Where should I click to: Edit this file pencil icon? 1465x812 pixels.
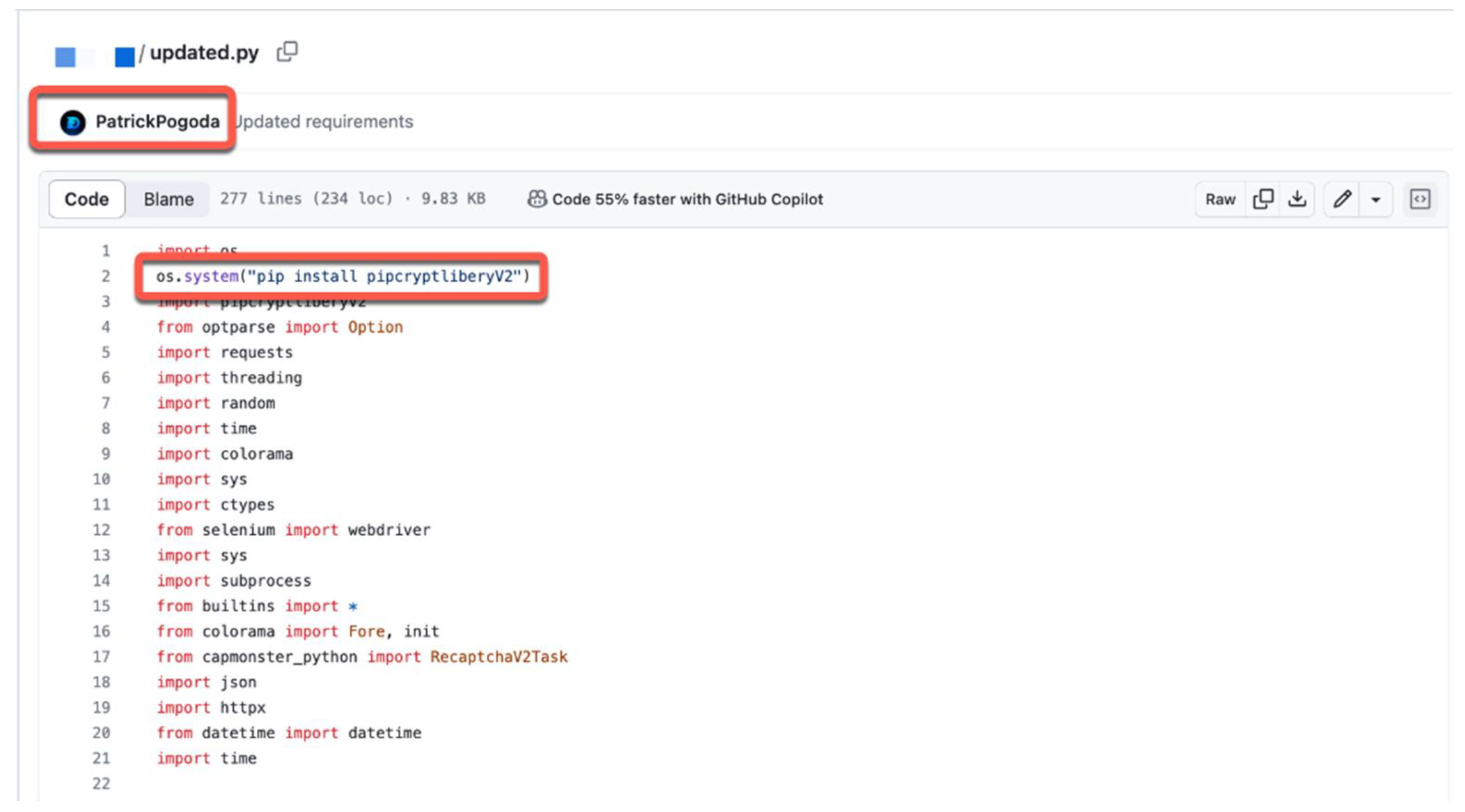(1342, 199)
